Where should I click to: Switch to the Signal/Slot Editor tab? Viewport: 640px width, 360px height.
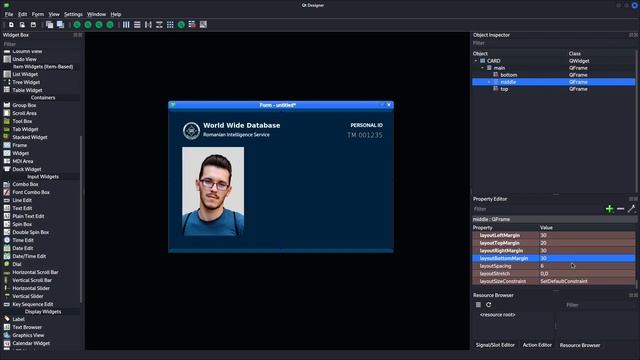495,345
